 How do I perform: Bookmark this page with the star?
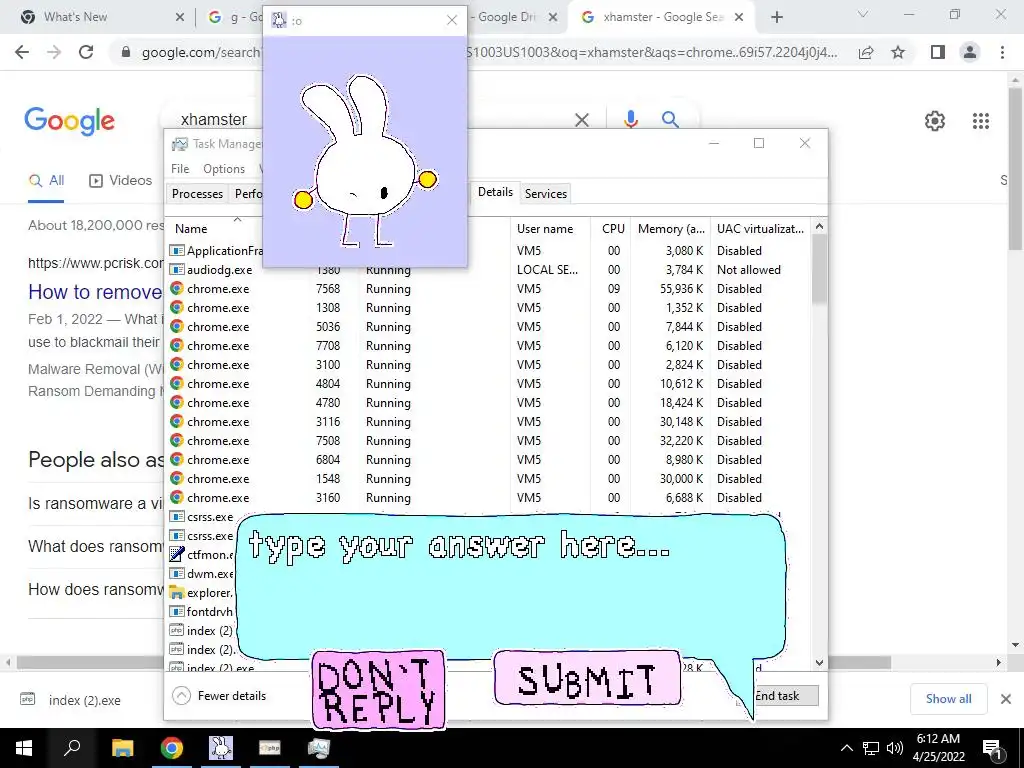tap(898, 52)
